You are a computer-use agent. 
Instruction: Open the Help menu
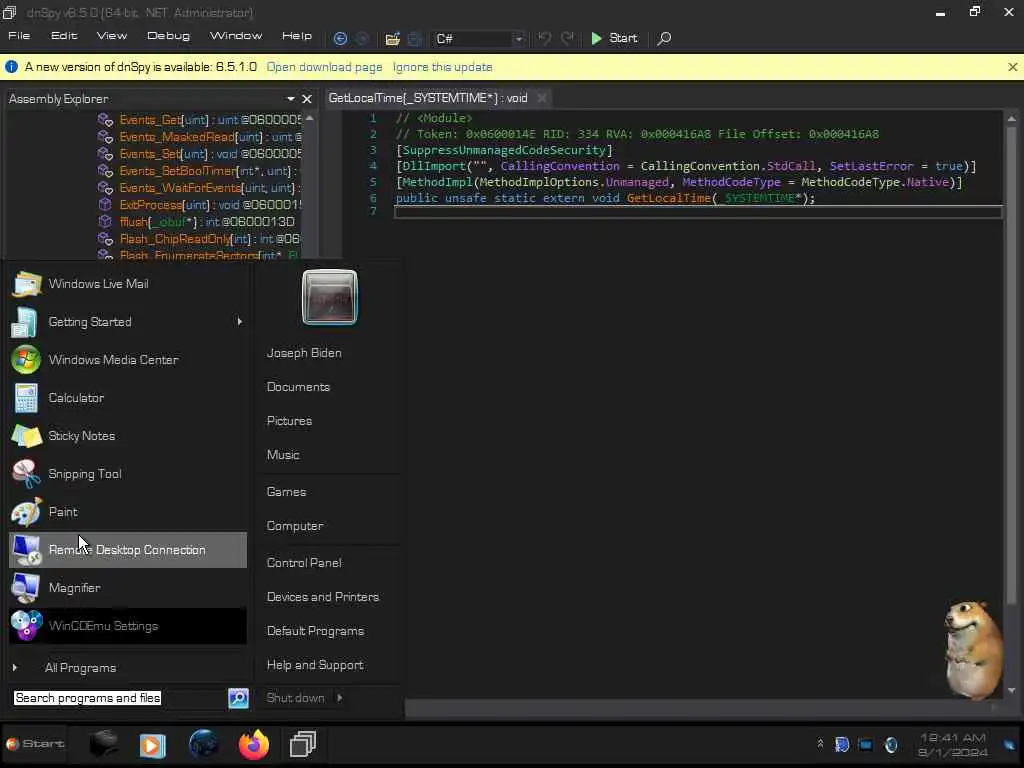tap(296, 36)
